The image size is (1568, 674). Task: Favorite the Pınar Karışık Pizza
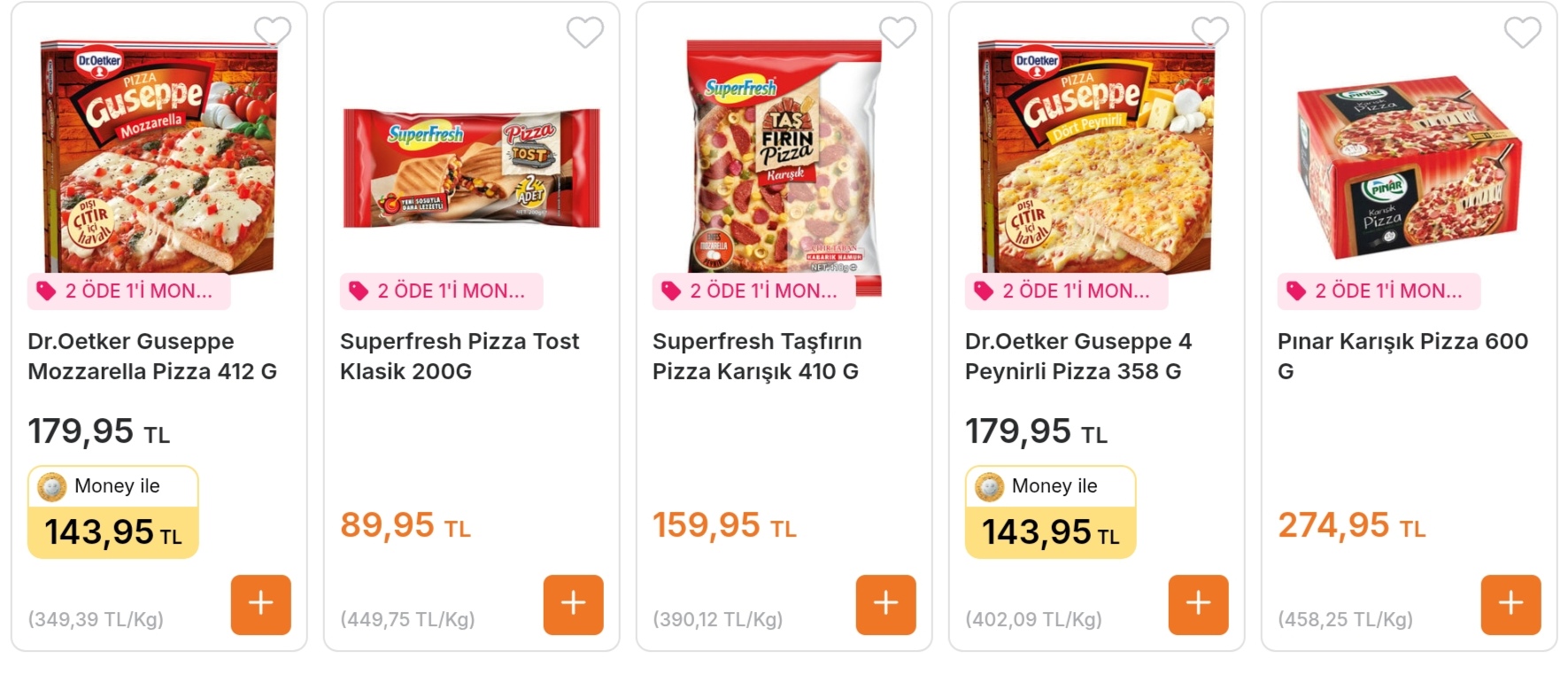click(1522, 32)
